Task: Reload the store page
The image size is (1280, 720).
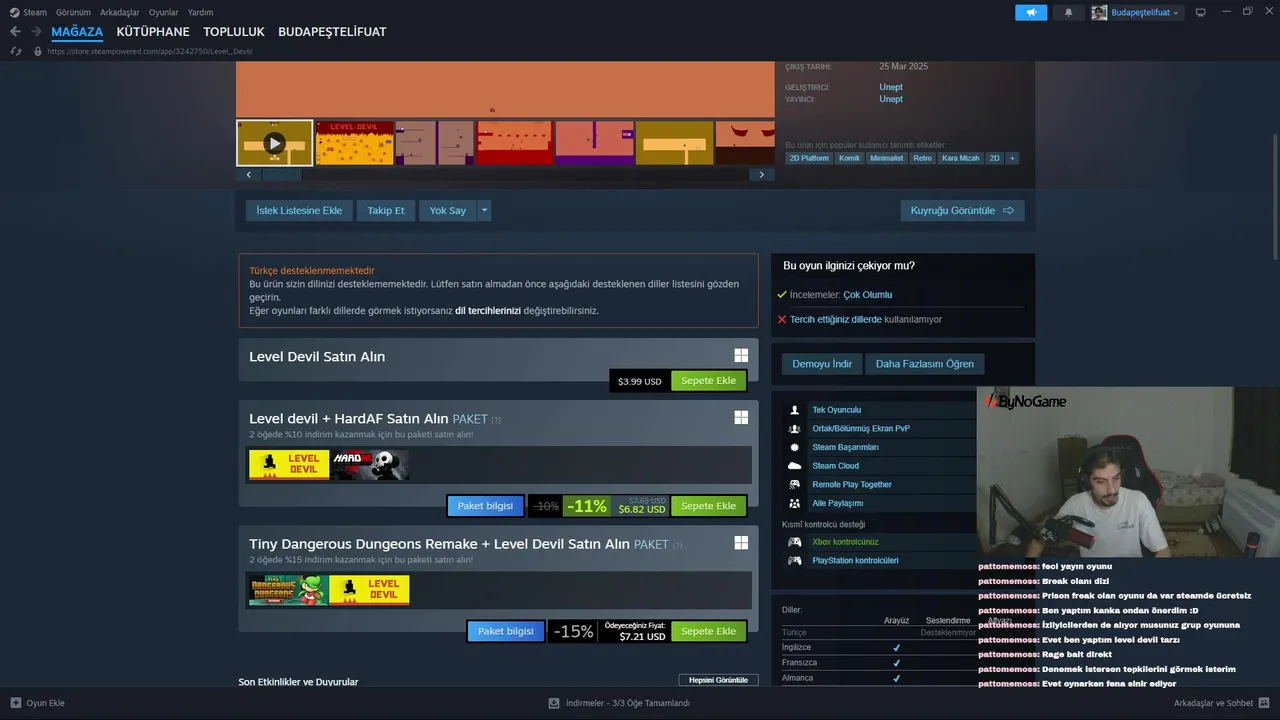Action: point(15,51)
